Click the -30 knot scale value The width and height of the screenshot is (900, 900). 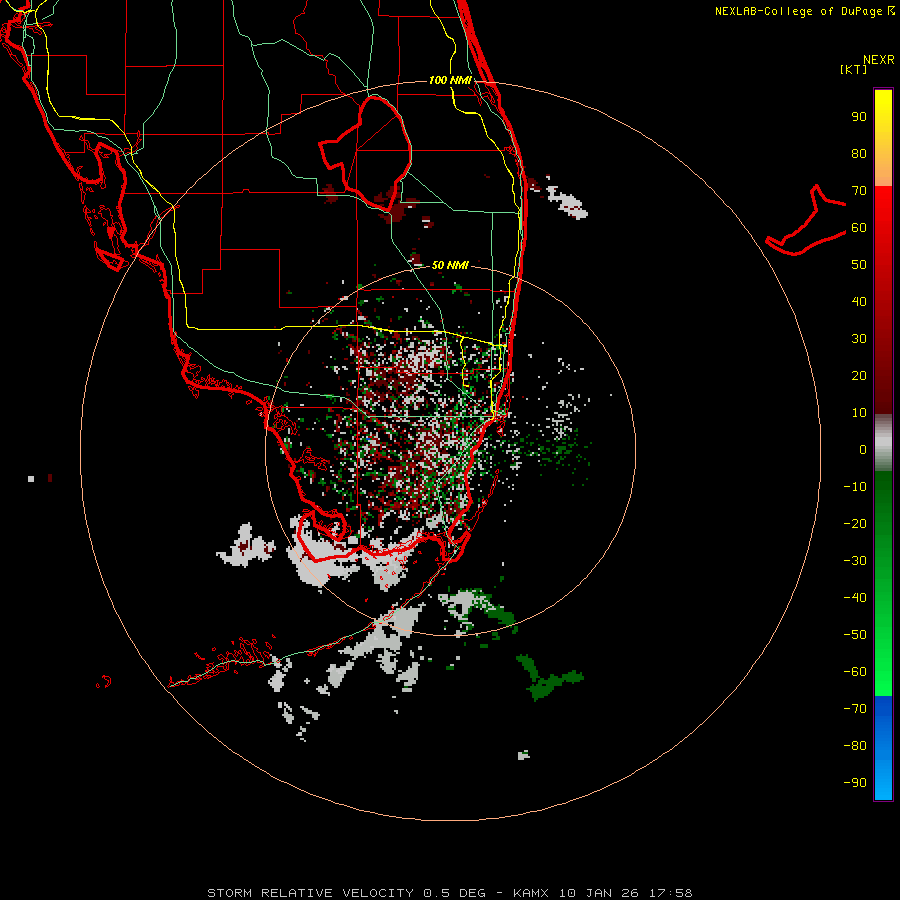pos(855,561)
